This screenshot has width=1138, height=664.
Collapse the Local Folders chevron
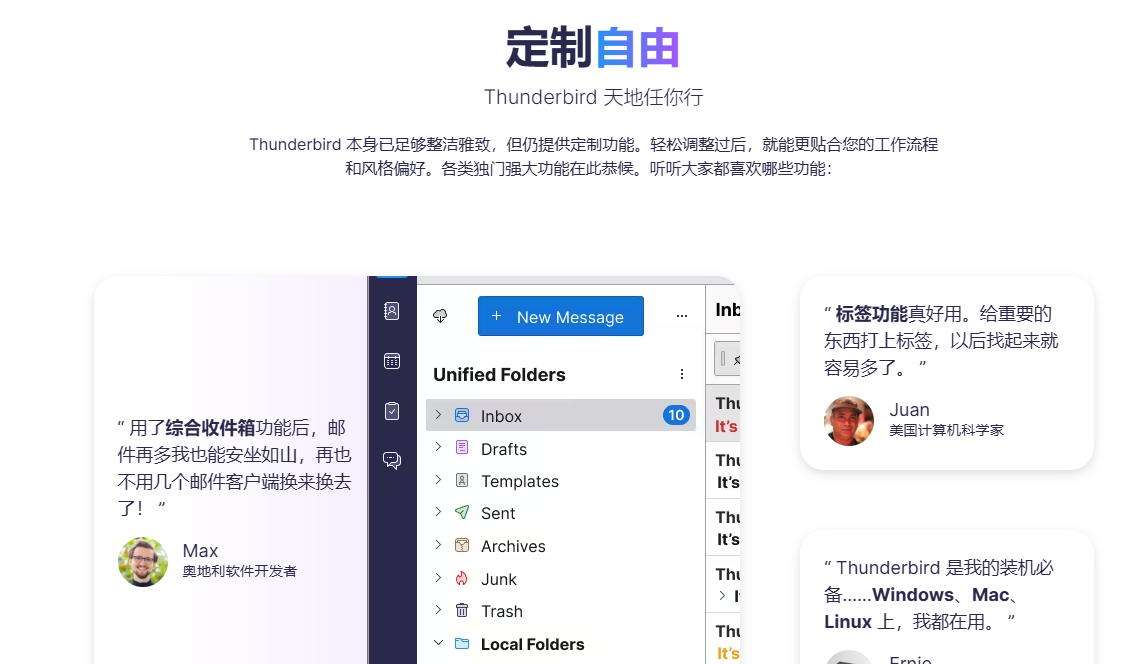click(438, 643)
